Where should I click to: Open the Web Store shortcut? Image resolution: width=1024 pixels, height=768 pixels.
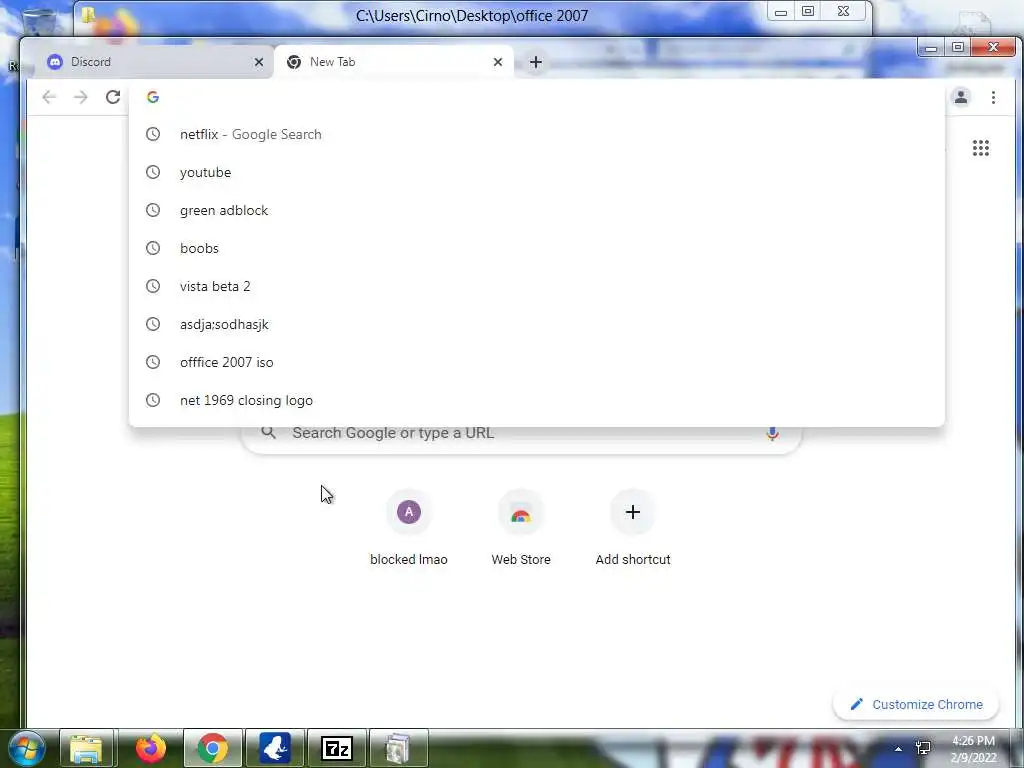(x=520, y=528)
